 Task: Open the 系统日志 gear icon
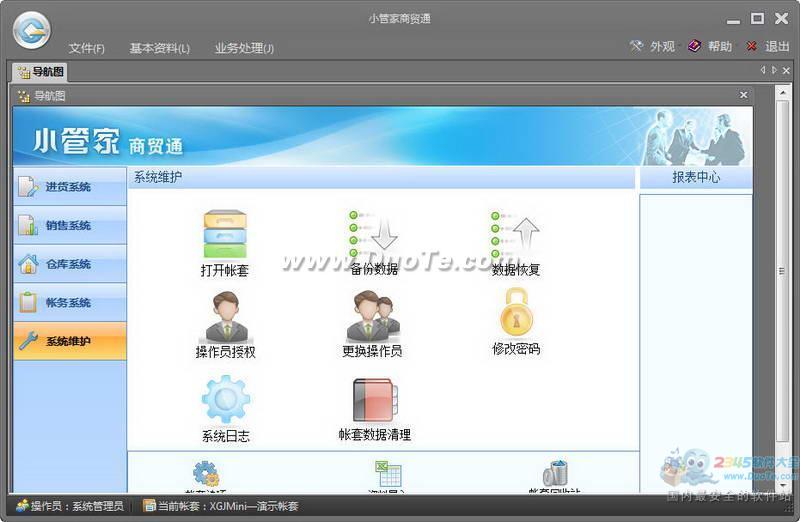(x=226, y=399)
